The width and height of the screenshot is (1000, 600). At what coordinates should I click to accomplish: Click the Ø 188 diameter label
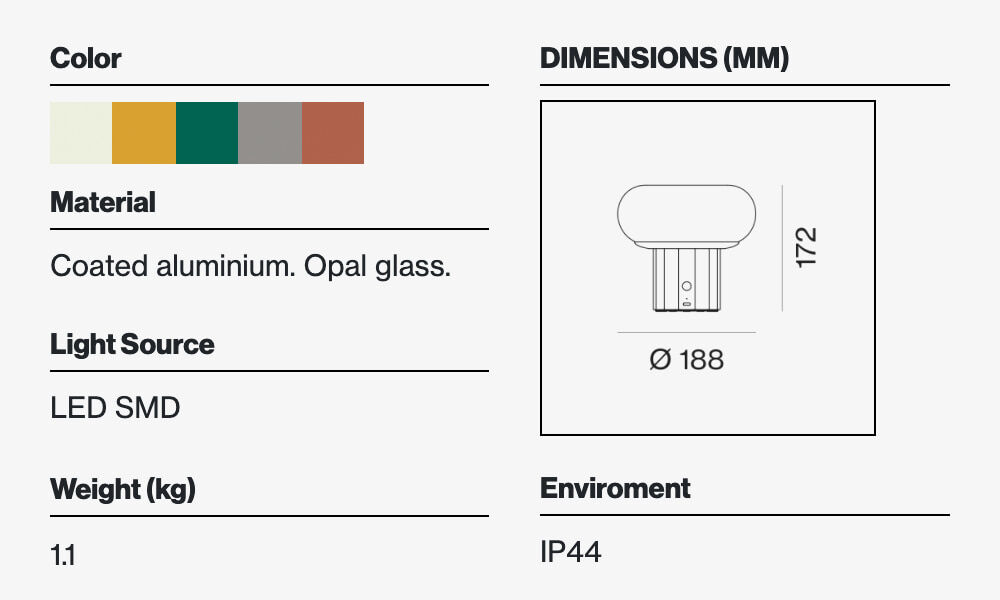pos(686,360)
